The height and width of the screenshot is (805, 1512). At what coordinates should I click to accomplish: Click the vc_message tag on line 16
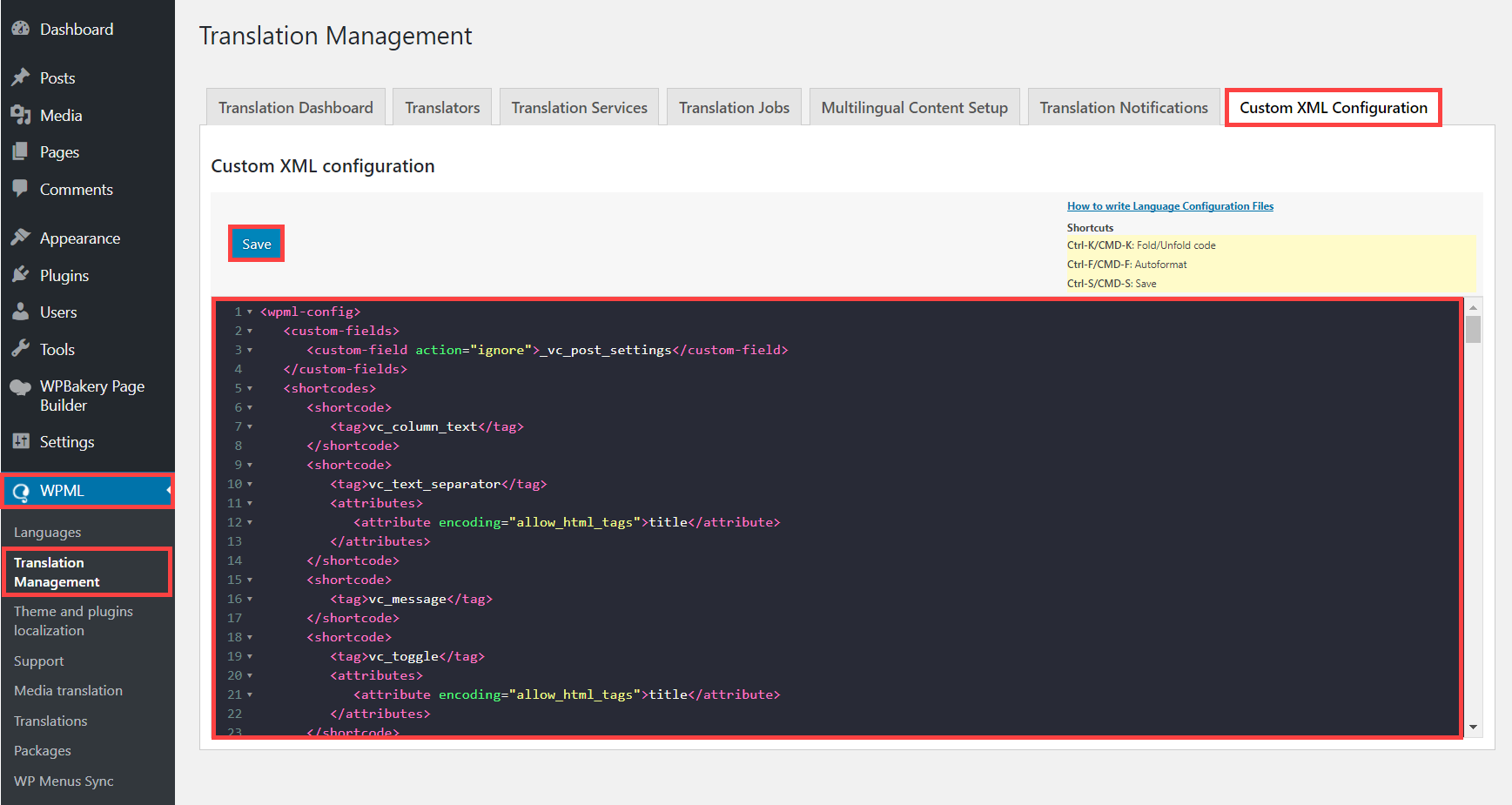pyautogui.click(x=411, y=599)
